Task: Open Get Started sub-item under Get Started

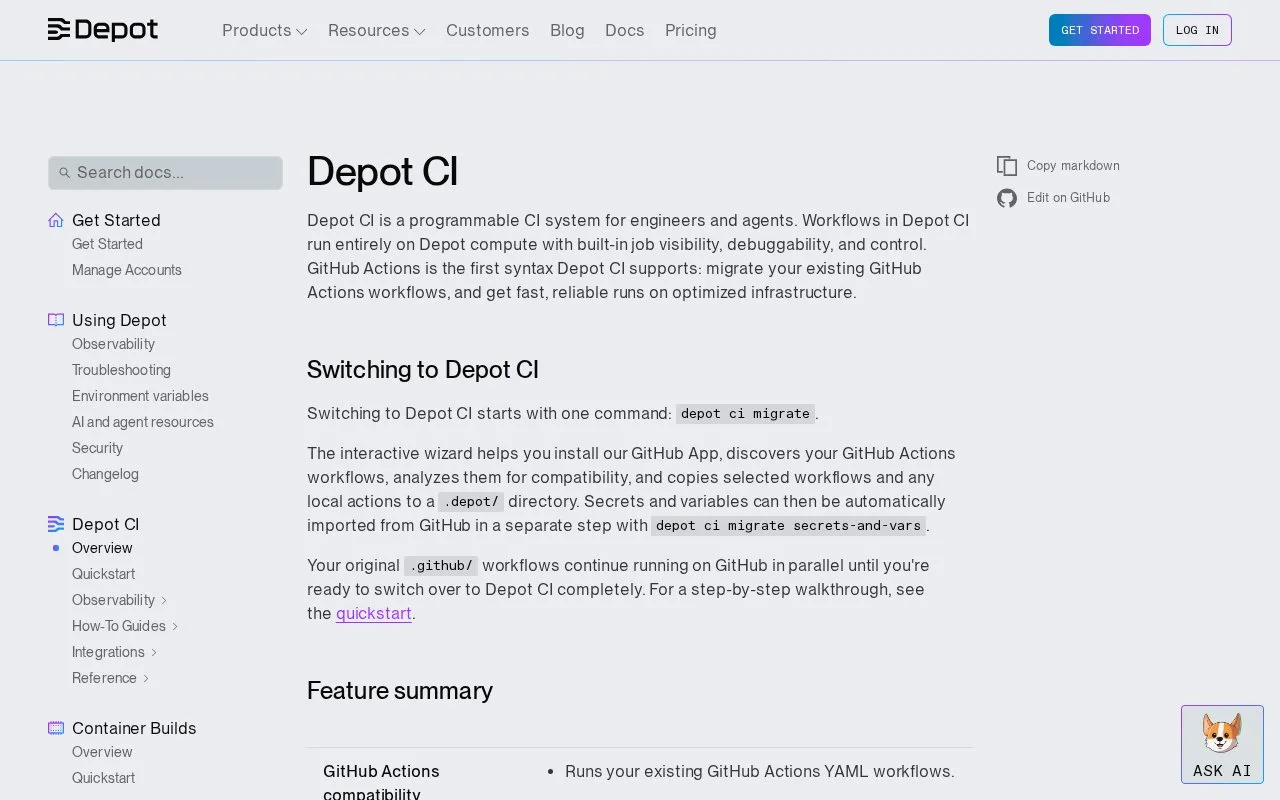Action: coord(107,244)
